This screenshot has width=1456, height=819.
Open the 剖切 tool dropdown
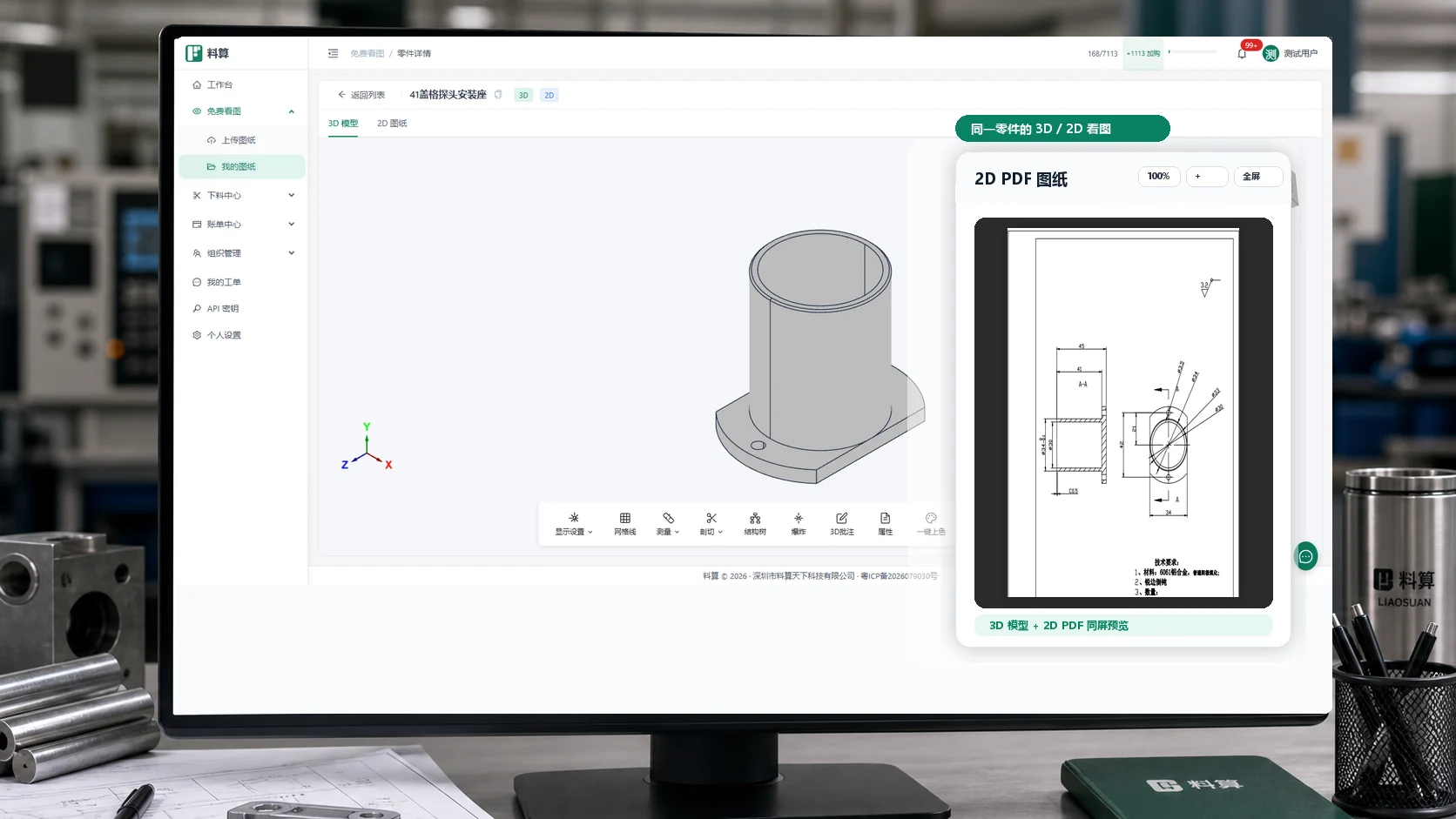tap(711, 524)
